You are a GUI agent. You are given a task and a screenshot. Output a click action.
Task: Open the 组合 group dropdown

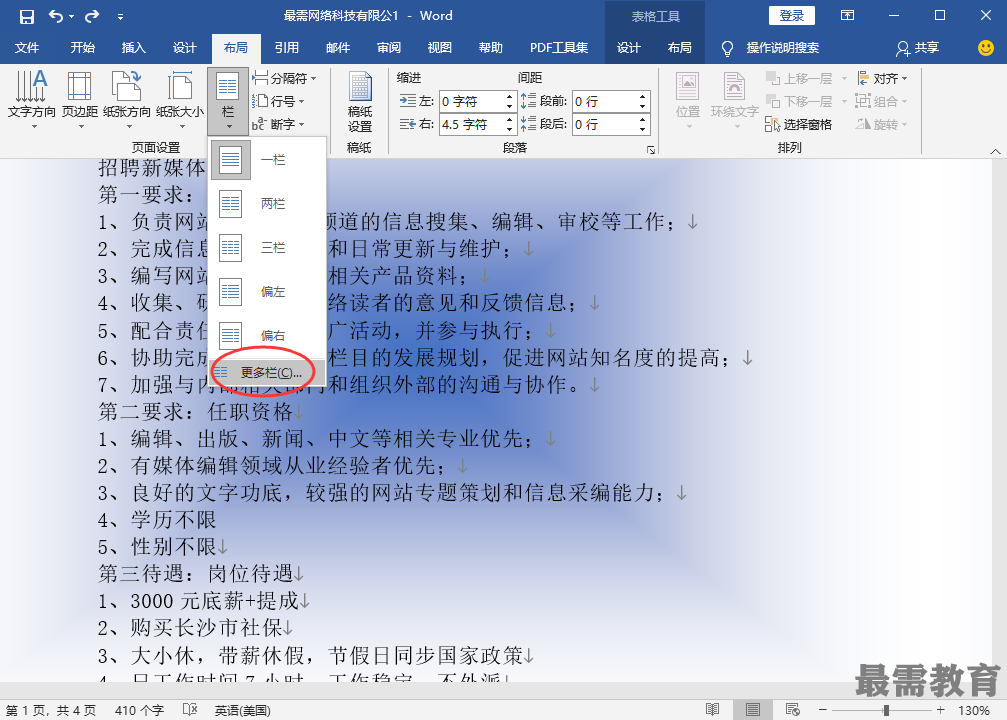pyautogui.click(x=882, y=101)
